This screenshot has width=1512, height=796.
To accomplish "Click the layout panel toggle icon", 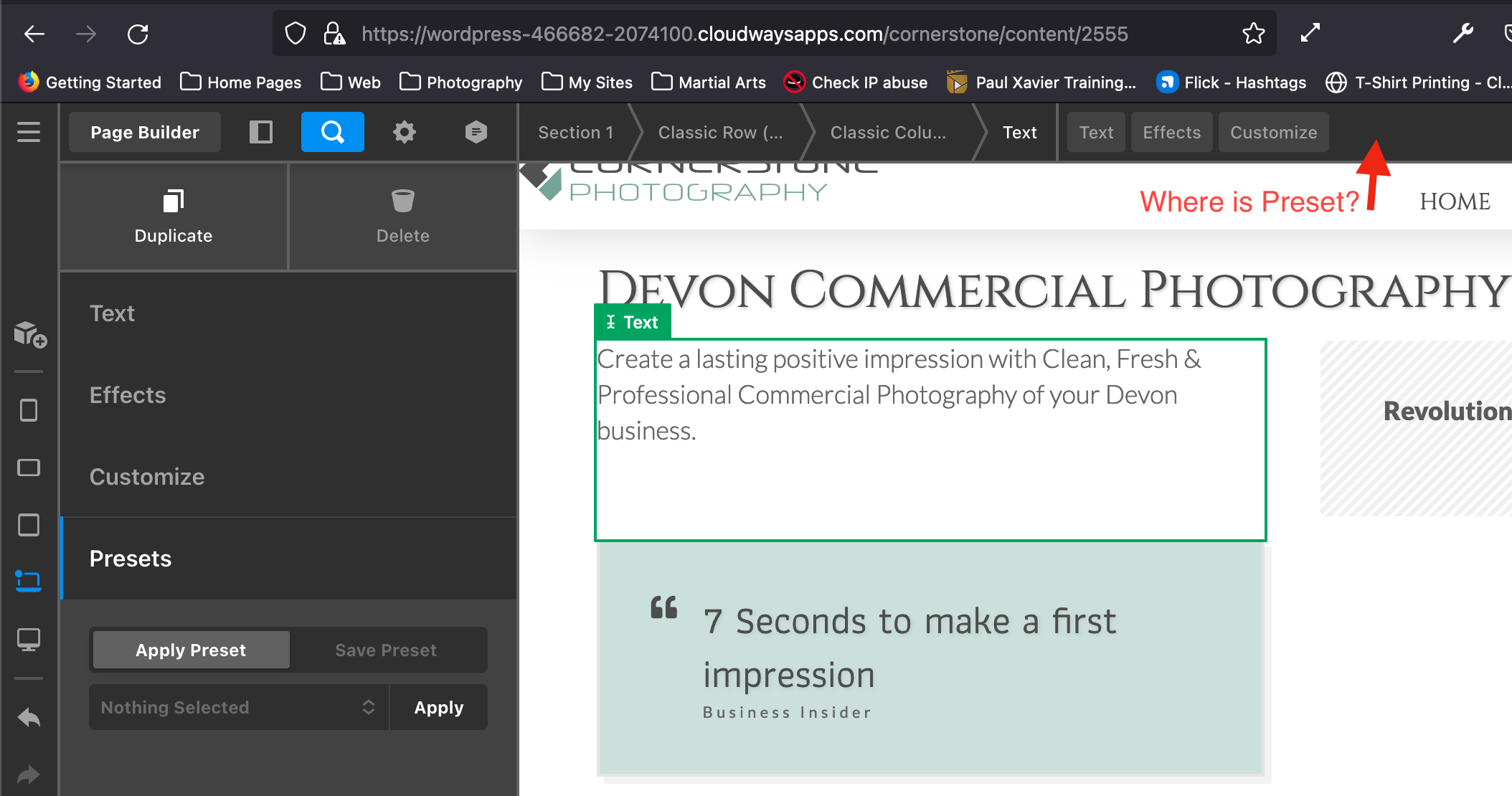I will (x=261, y=132).
